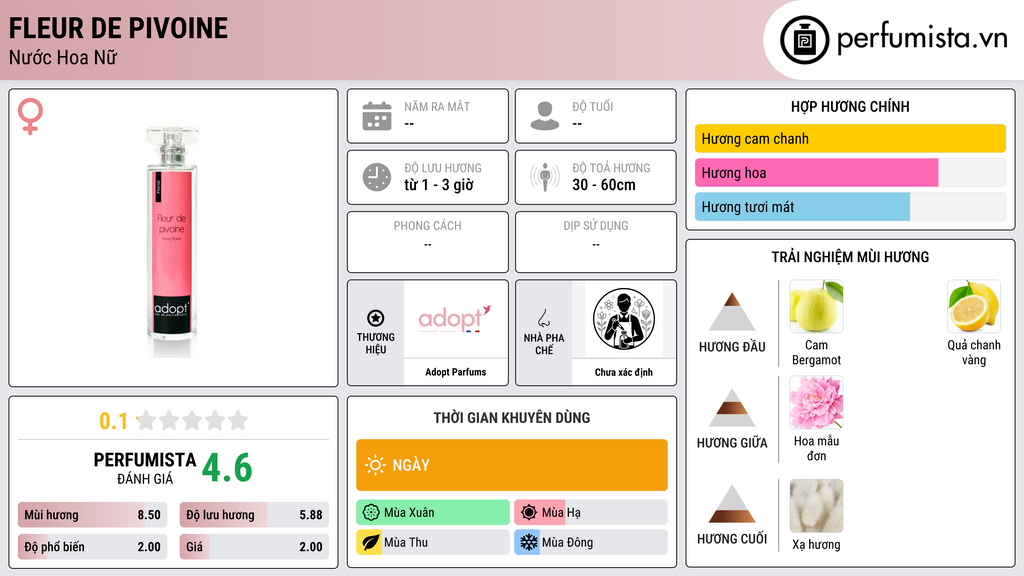Click the person icon for Độ tuổi
The width and height of the screenshot is (1024, 576).
545,116
